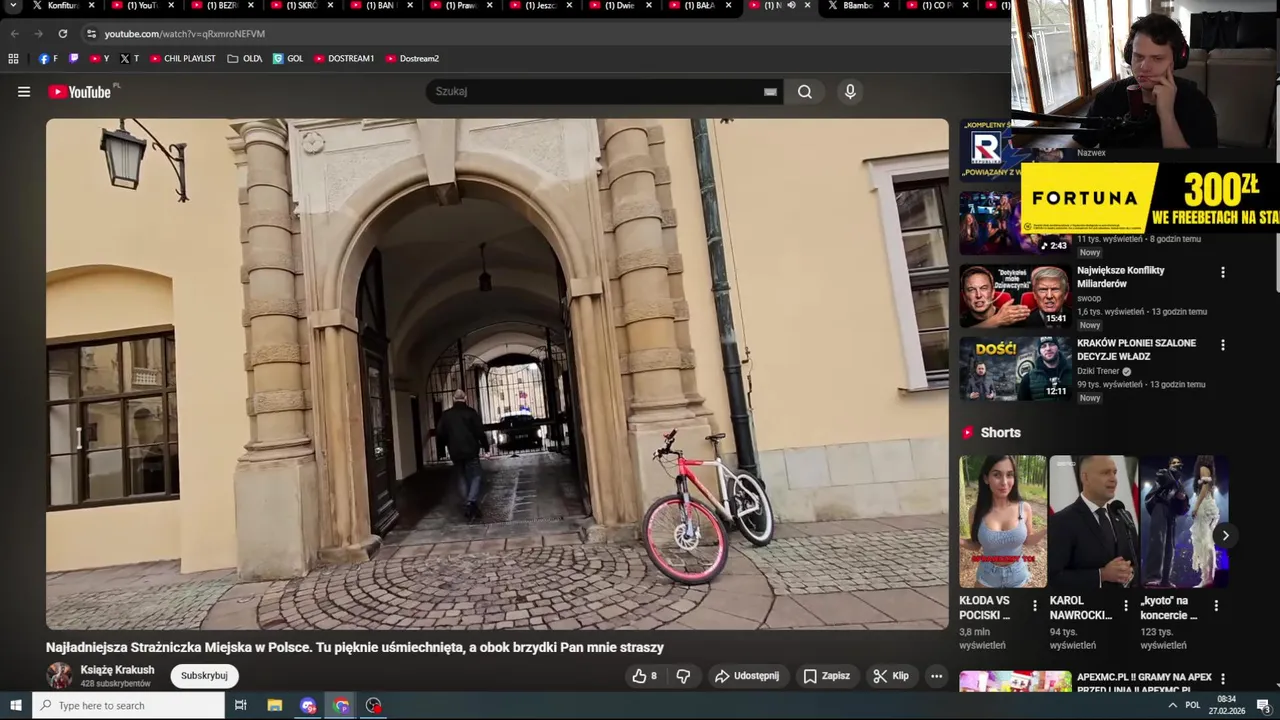
Task: Switch to the (1) Praw YouTube tab
Action: [460, 6]
